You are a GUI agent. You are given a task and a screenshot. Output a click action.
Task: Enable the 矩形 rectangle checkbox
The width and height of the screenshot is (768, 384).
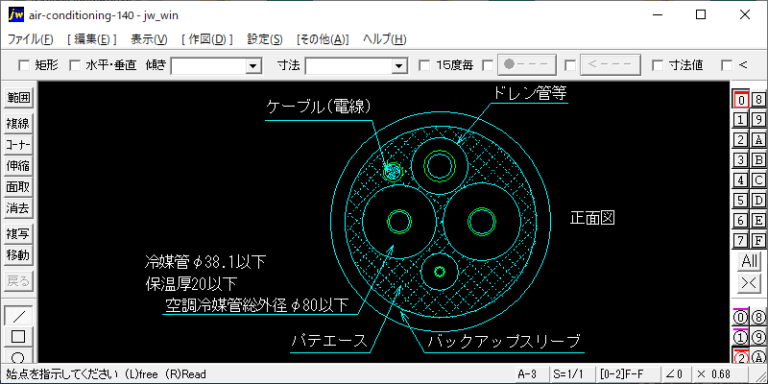click(x=24, y=65)
